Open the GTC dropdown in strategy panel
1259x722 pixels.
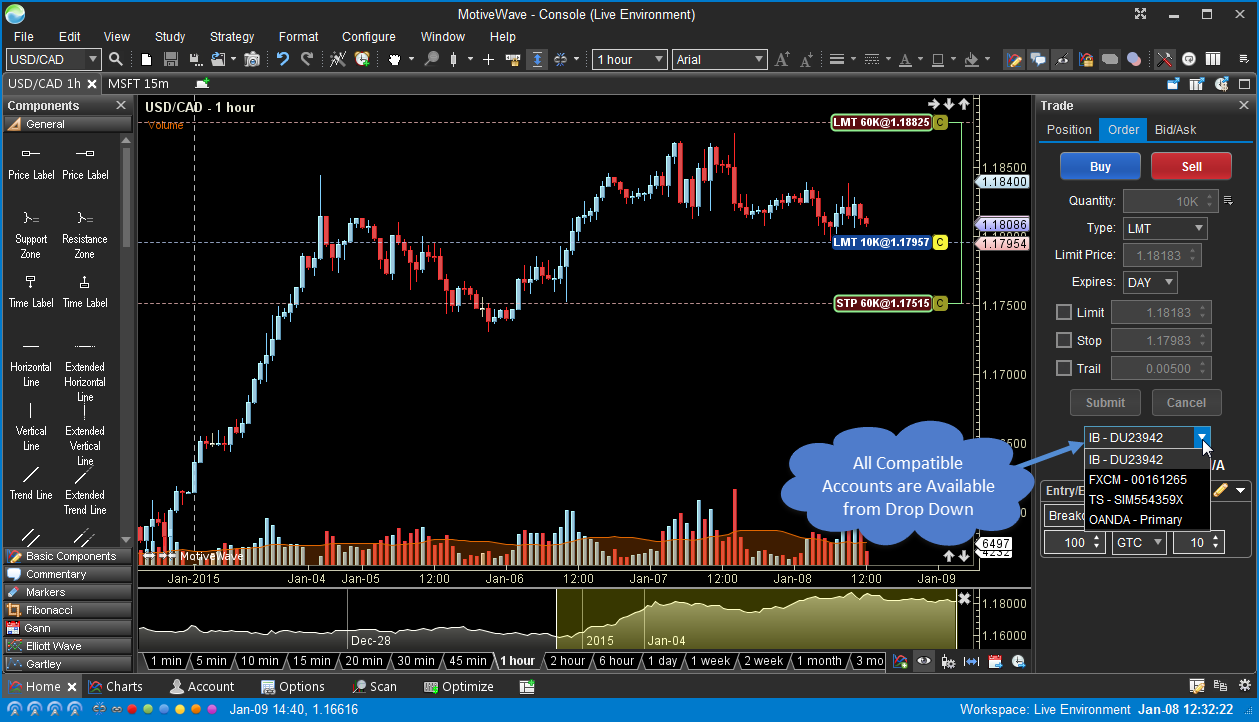pos(1139,542)
